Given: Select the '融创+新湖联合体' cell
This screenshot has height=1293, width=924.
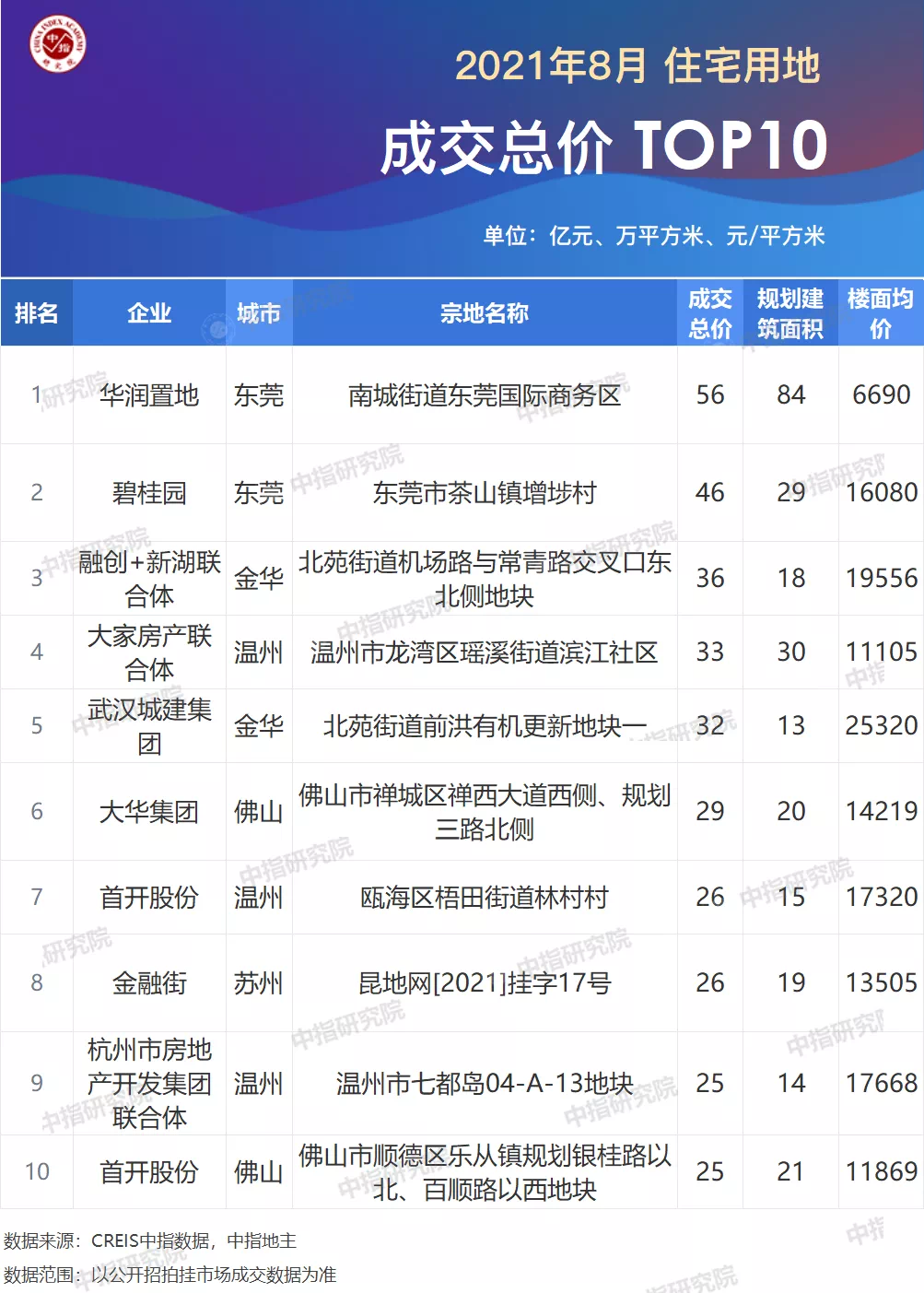Looking at the screenshot, I should [x=149, y=579].
